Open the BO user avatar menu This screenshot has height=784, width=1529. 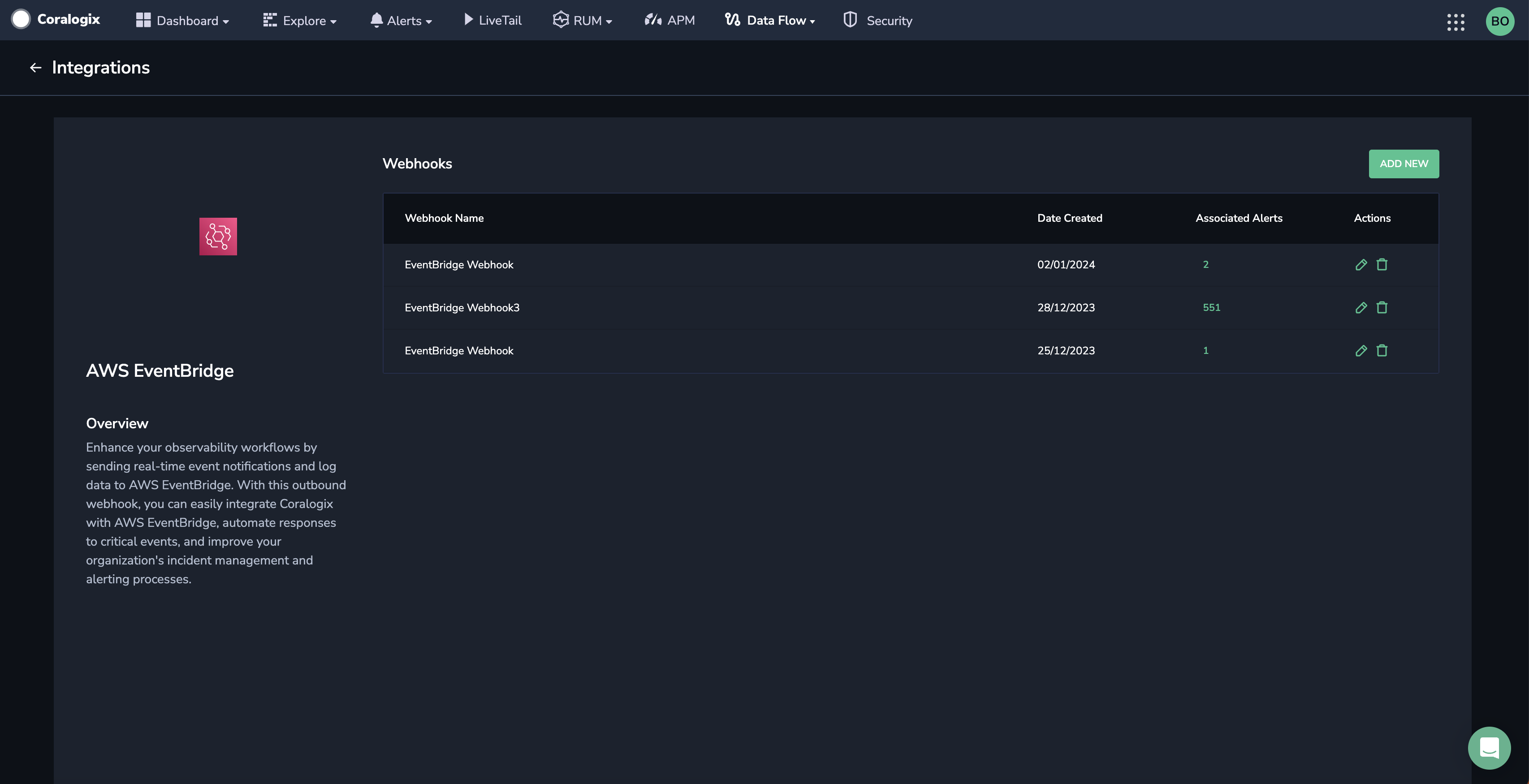1500,21
